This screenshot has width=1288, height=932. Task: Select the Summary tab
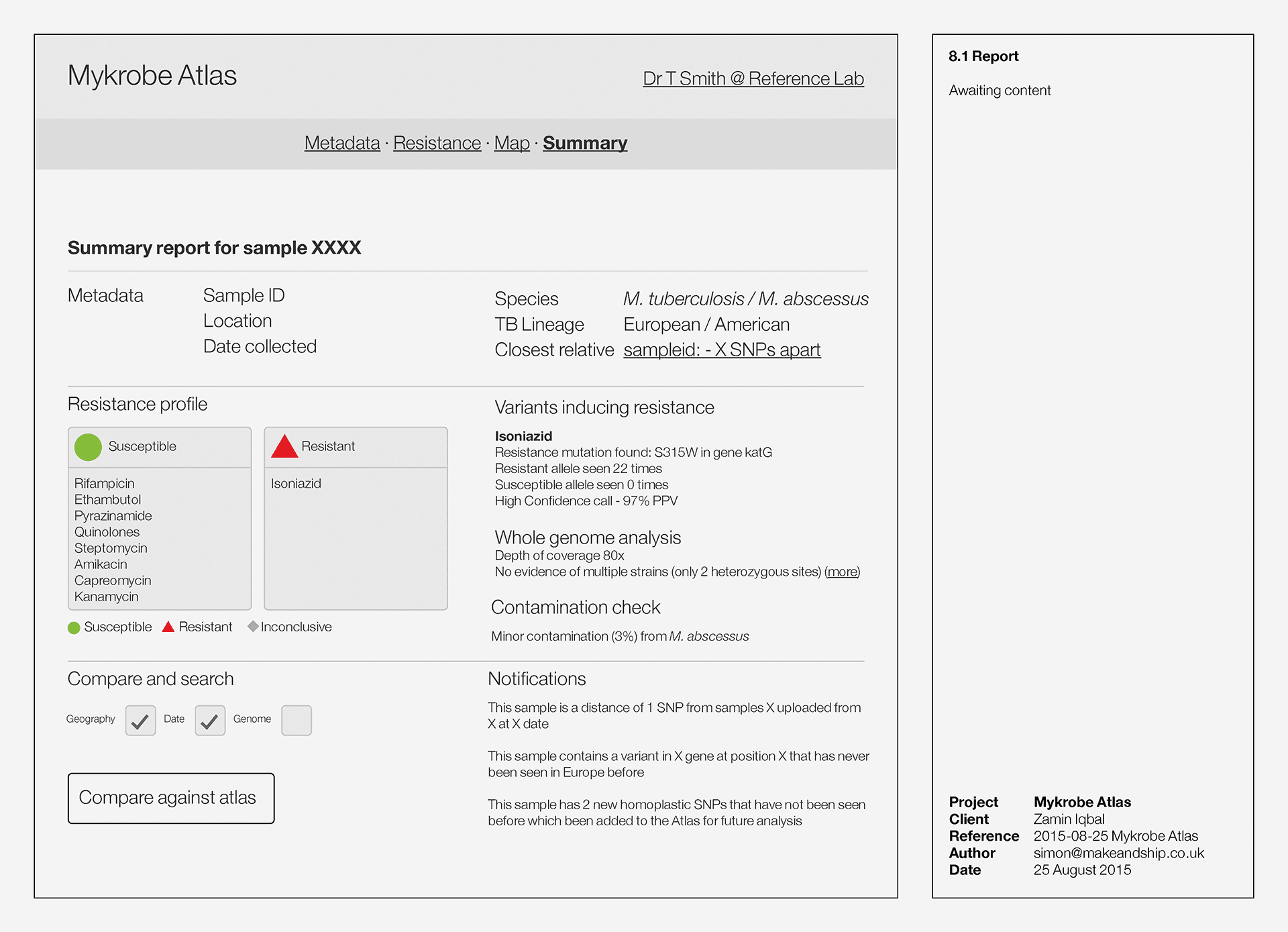[585, 143]
